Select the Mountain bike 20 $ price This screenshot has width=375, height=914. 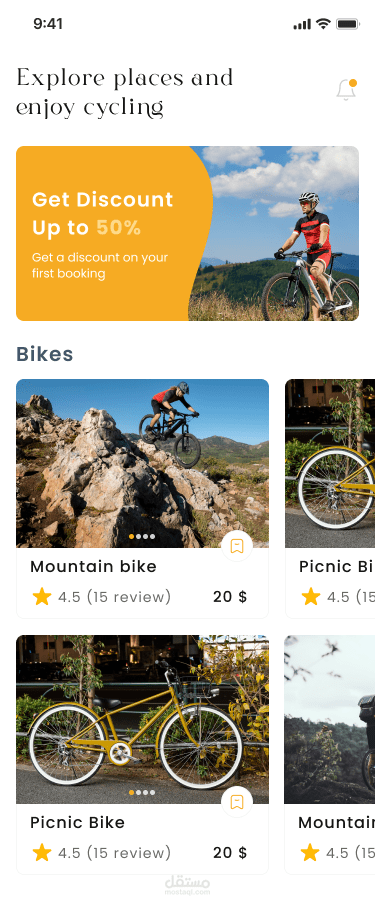click(x=230, y=596)
